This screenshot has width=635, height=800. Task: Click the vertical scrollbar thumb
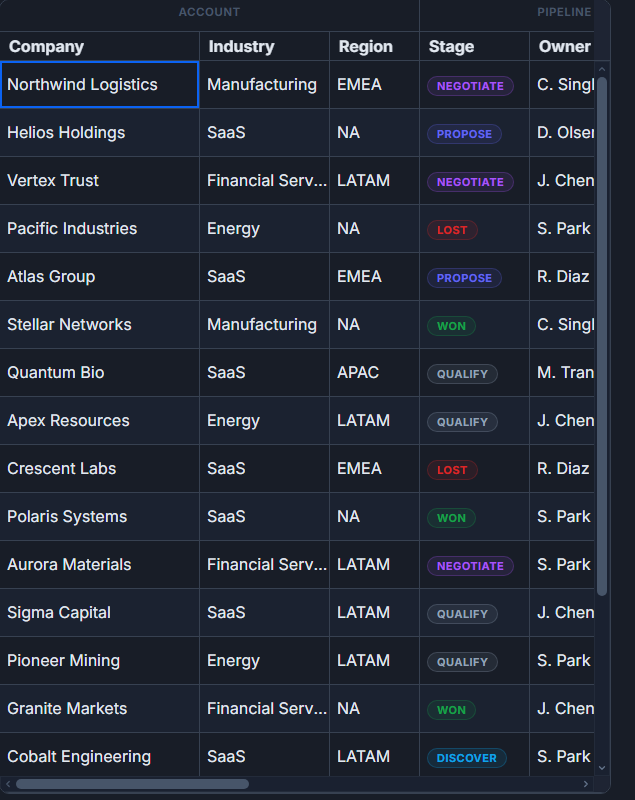tap(602, 336)
